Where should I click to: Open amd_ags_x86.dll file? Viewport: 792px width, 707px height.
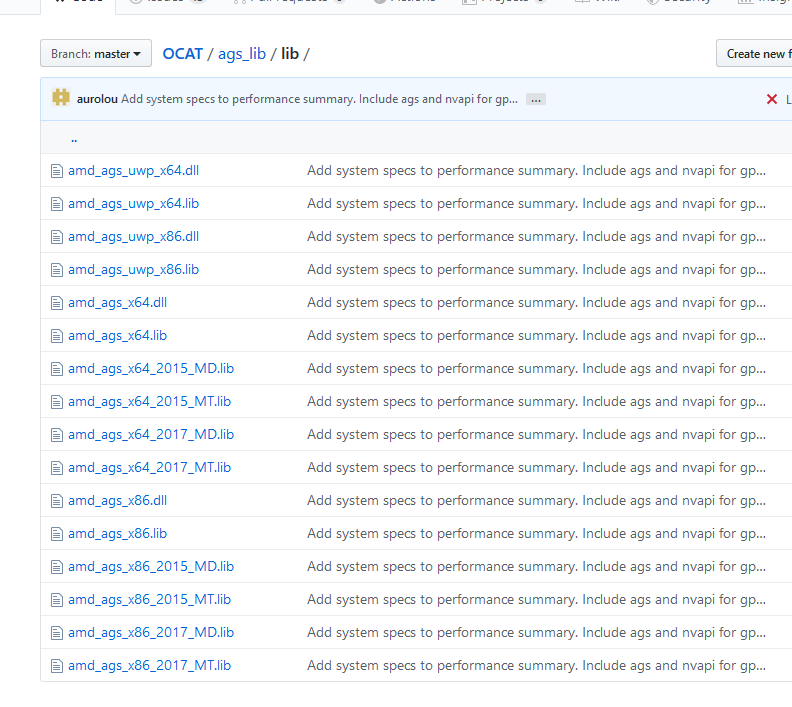coord(118,500)
